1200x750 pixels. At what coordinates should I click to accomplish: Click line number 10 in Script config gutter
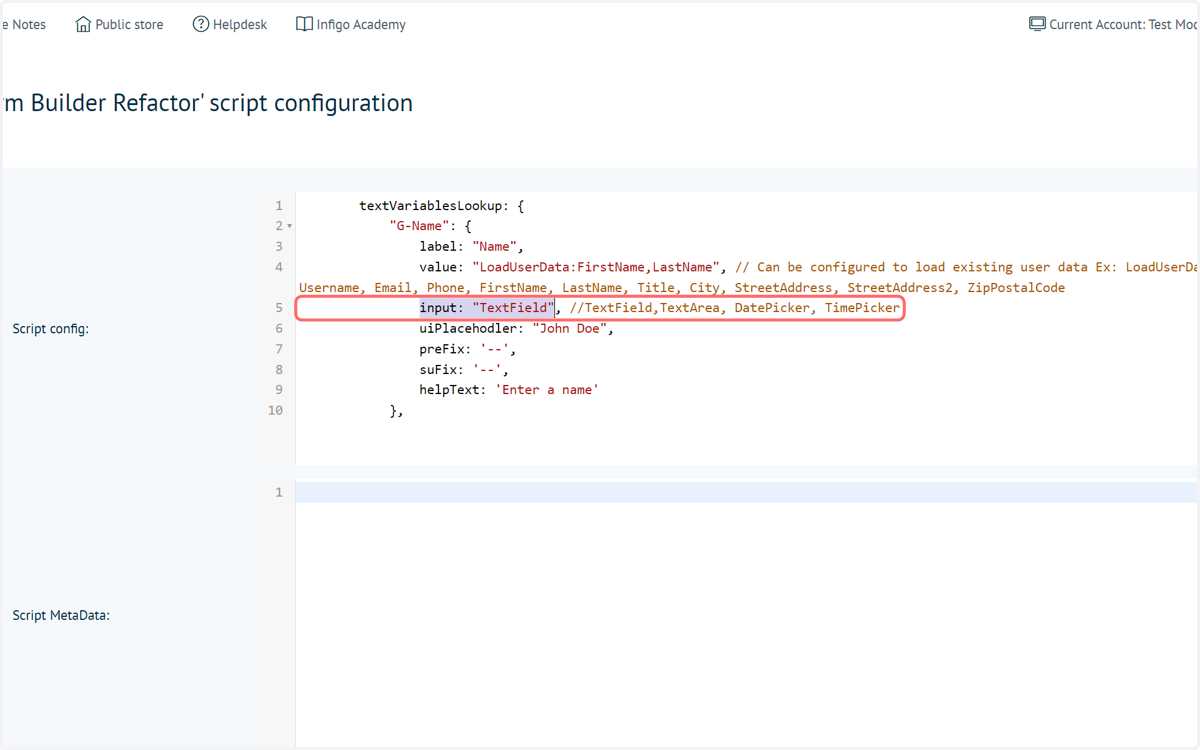[275, 410]
